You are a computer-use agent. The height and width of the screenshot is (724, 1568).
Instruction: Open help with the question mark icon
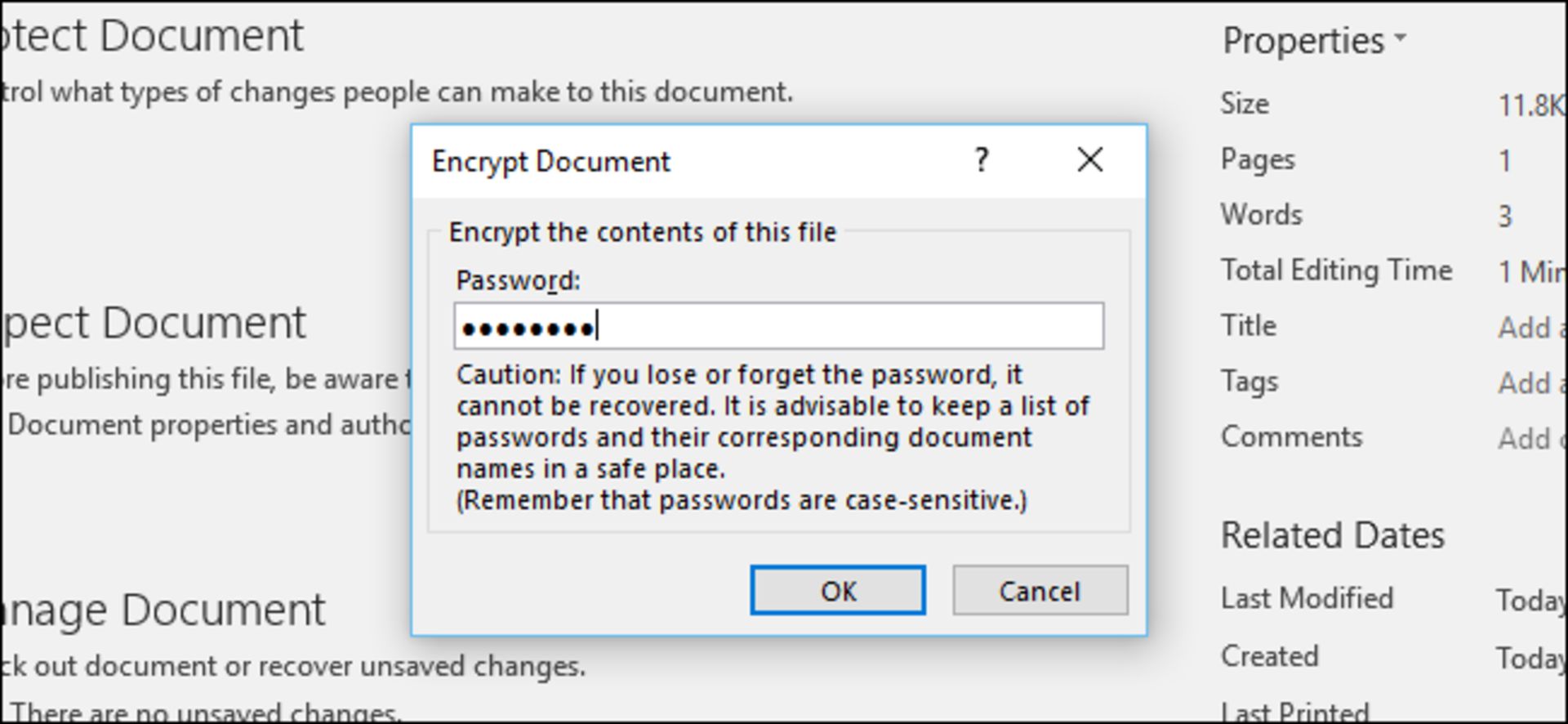(982, 160)
